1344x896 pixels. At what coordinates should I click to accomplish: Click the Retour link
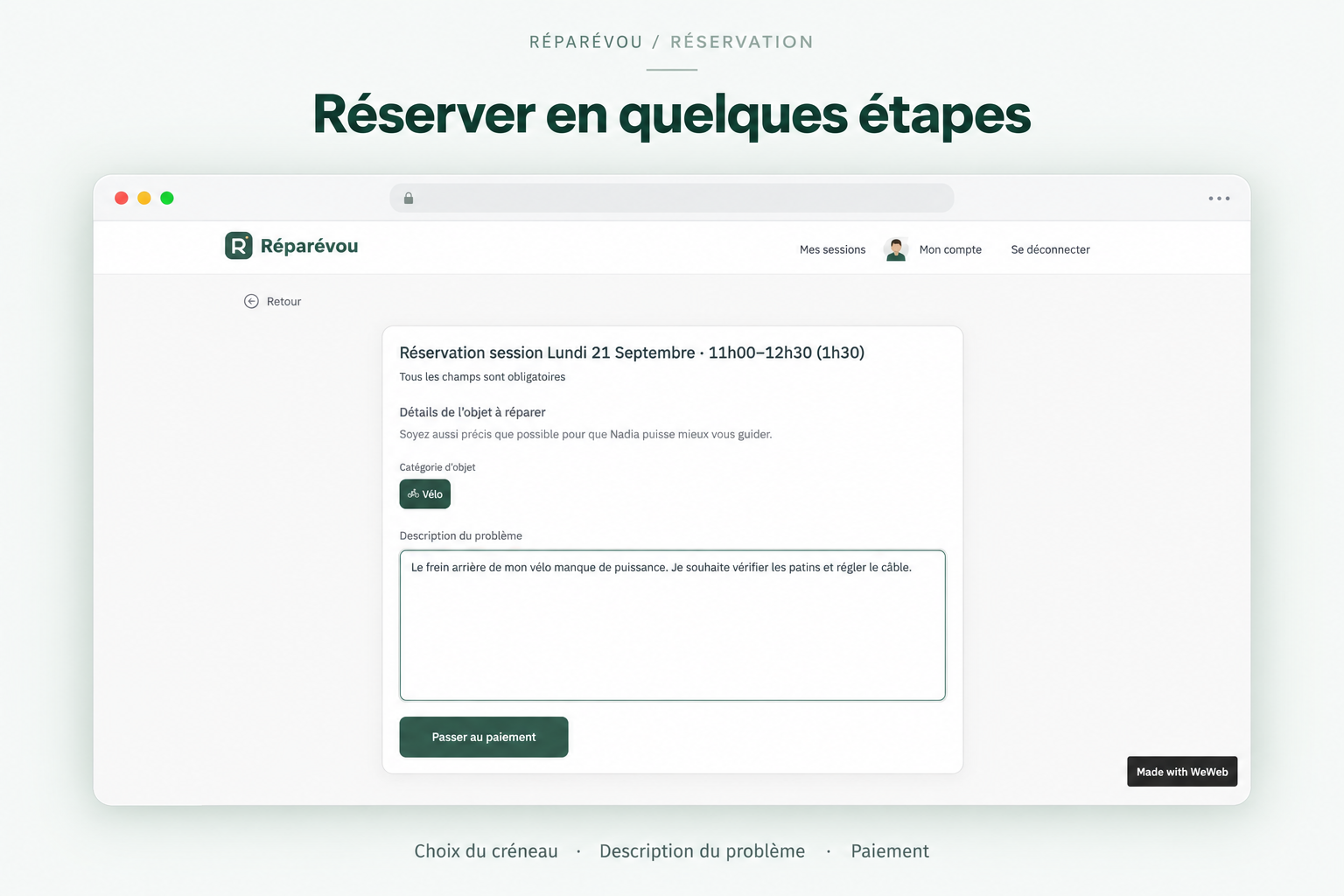click(283, 301)
